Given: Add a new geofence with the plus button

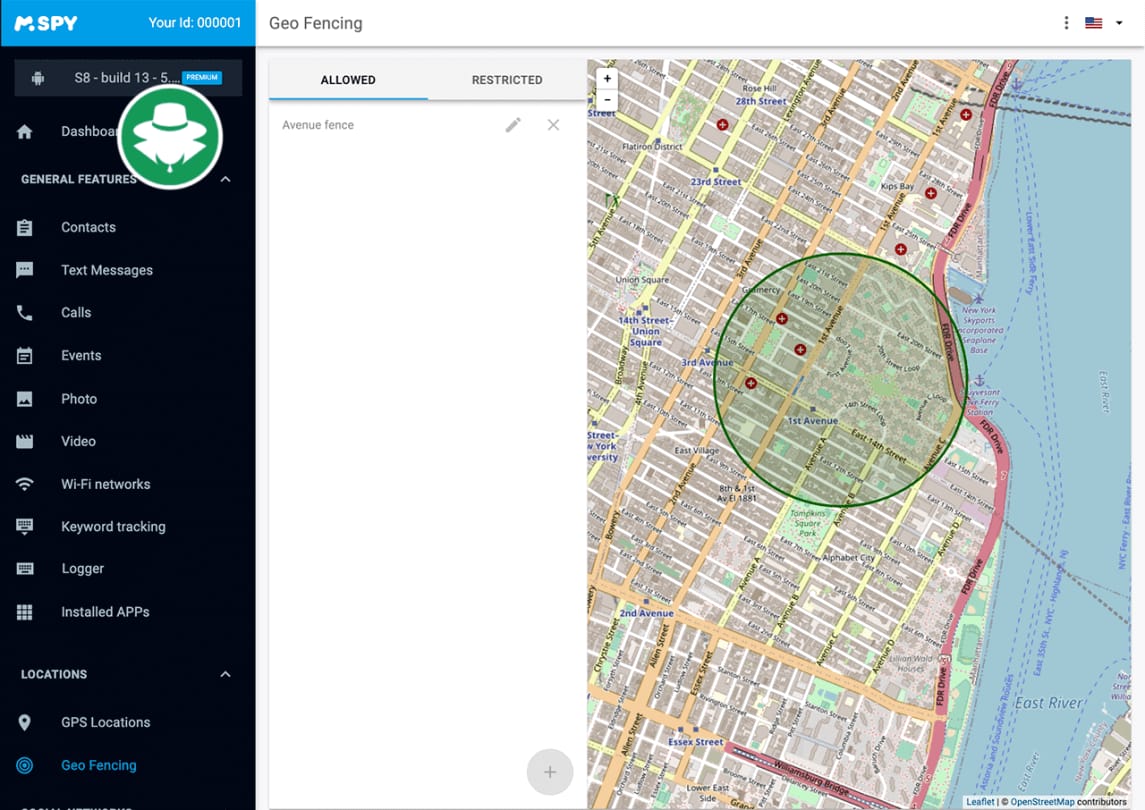Looking at the screenshot, I should 550,772.
